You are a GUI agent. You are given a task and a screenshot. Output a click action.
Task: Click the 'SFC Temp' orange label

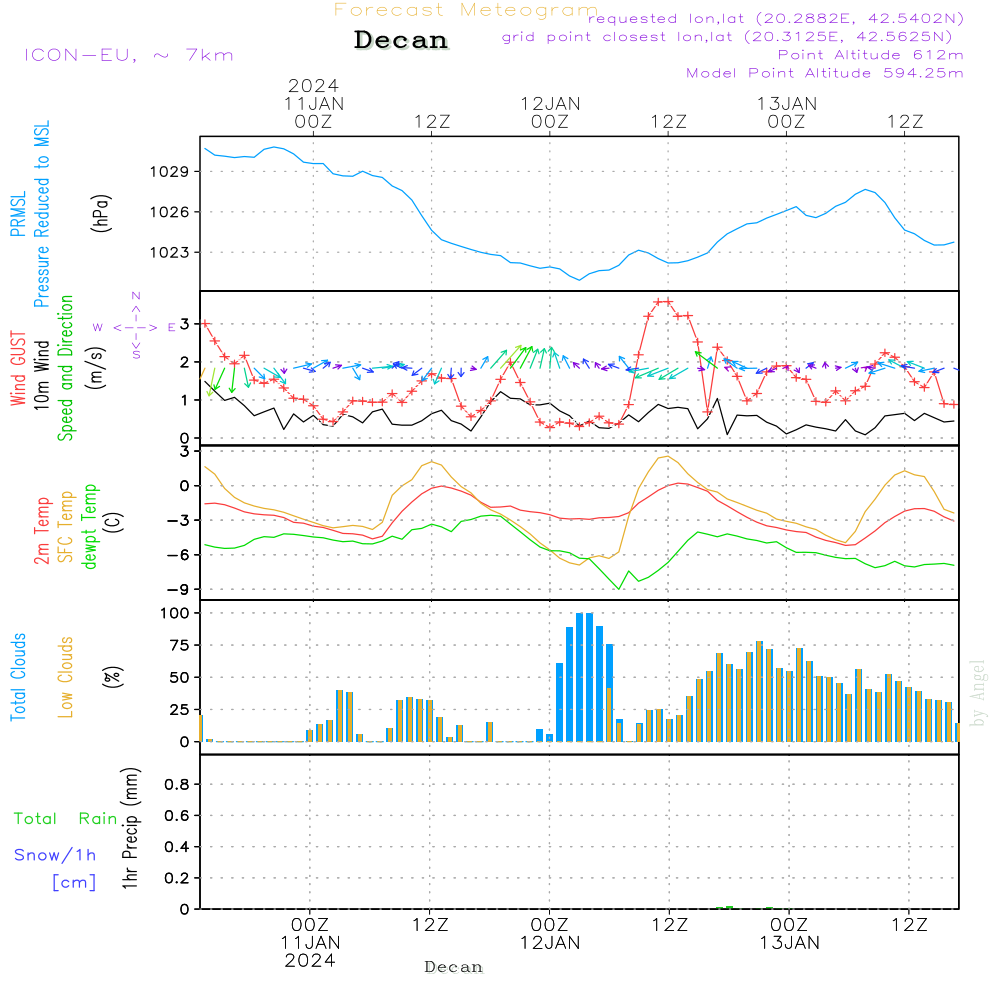tap(66, 527)
